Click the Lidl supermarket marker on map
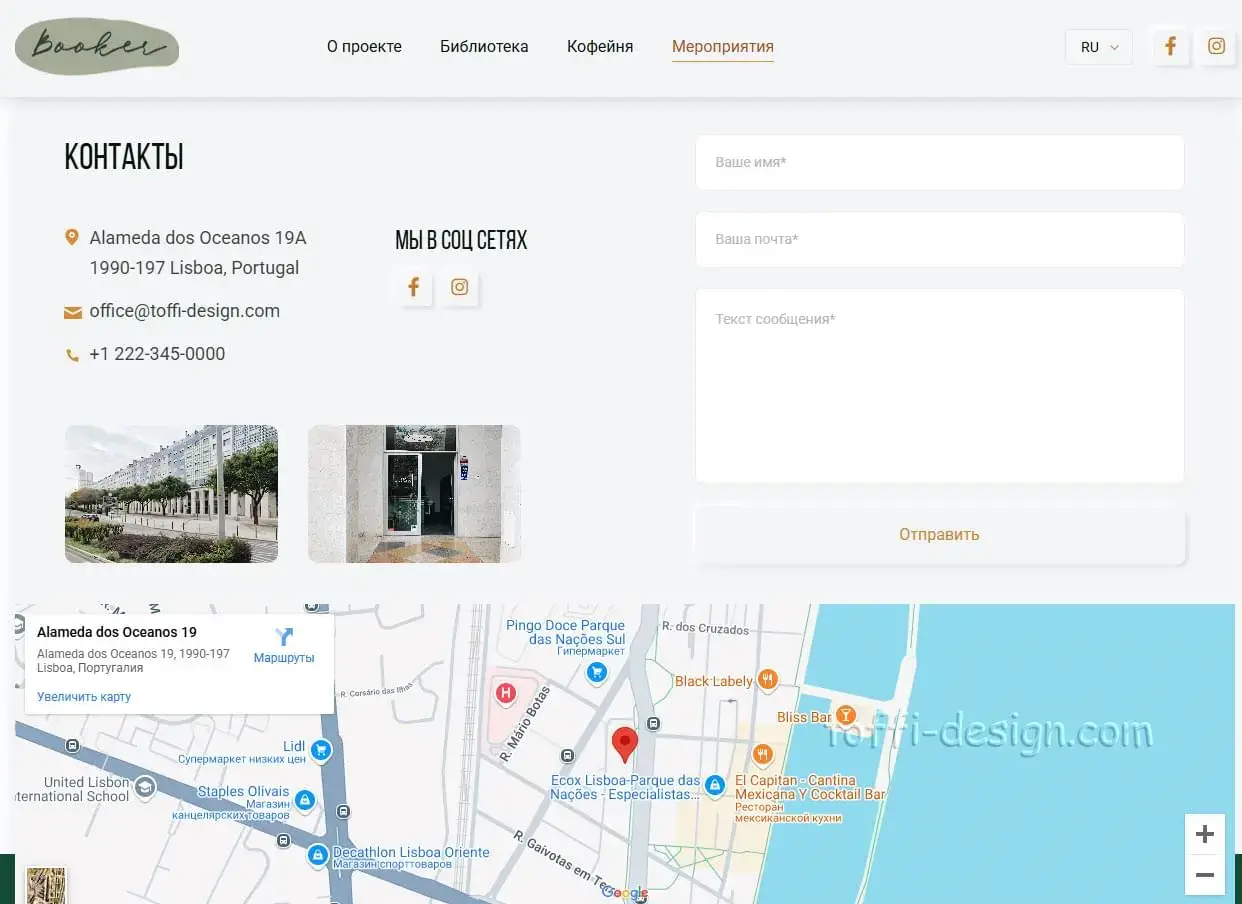Image resolution: width=1242 pixels, height=904 pixels. click(x=320, y=749)
